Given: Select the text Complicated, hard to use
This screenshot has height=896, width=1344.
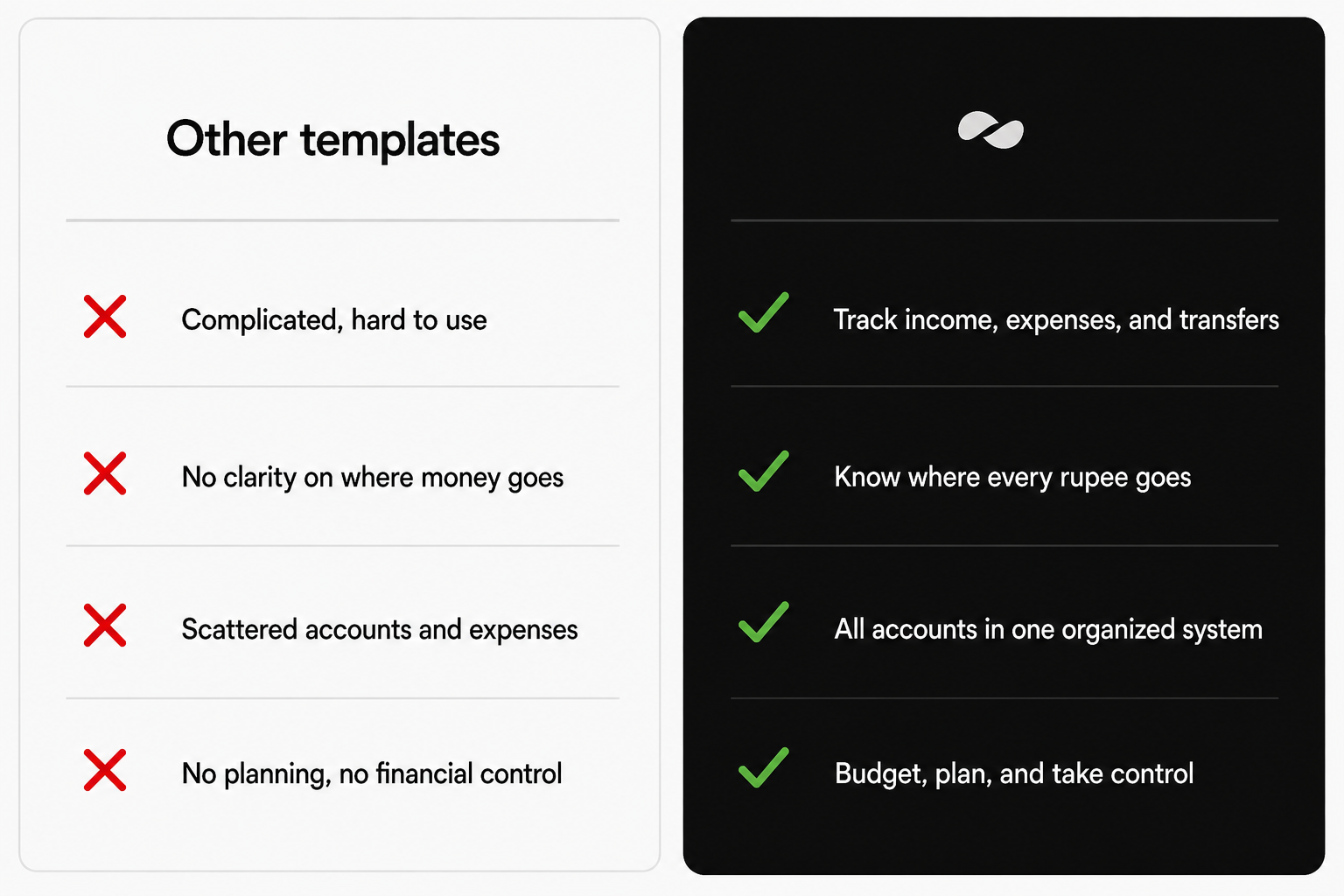Looking at the screenshot, I should pyautogui.click(x=334, y=320).
